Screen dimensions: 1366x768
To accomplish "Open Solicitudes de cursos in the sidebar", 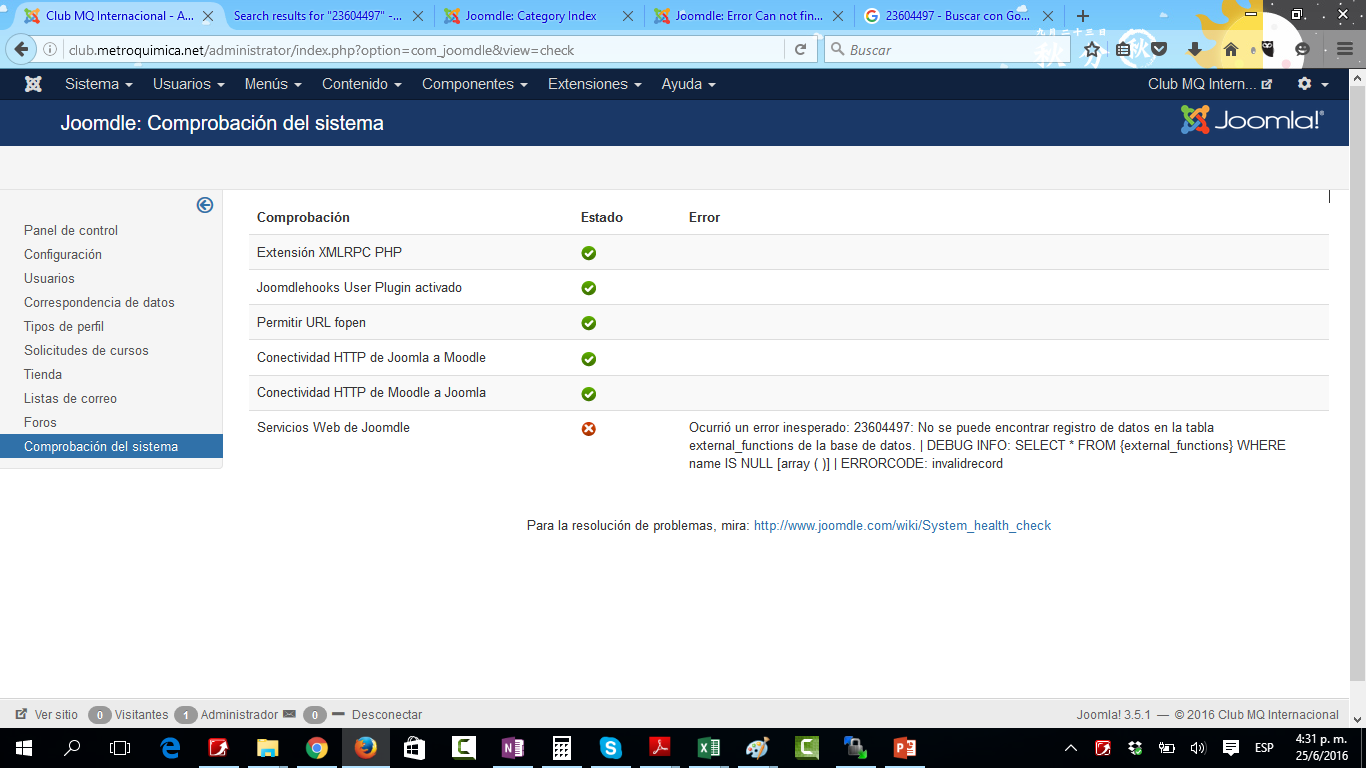I will (x=86, y=350).
